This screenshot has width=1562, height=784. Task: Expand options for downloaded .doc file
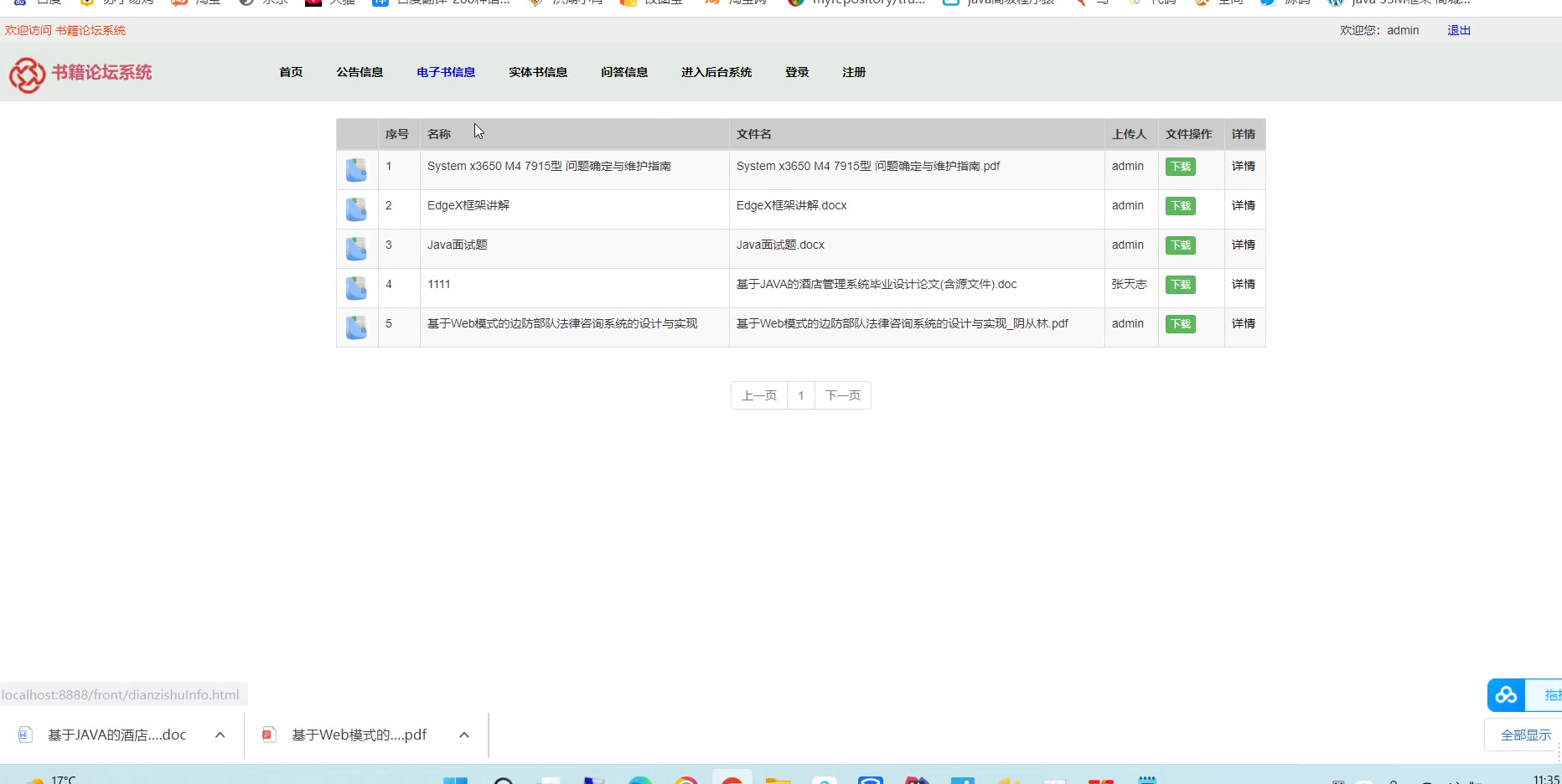click(x=220, y=735)
